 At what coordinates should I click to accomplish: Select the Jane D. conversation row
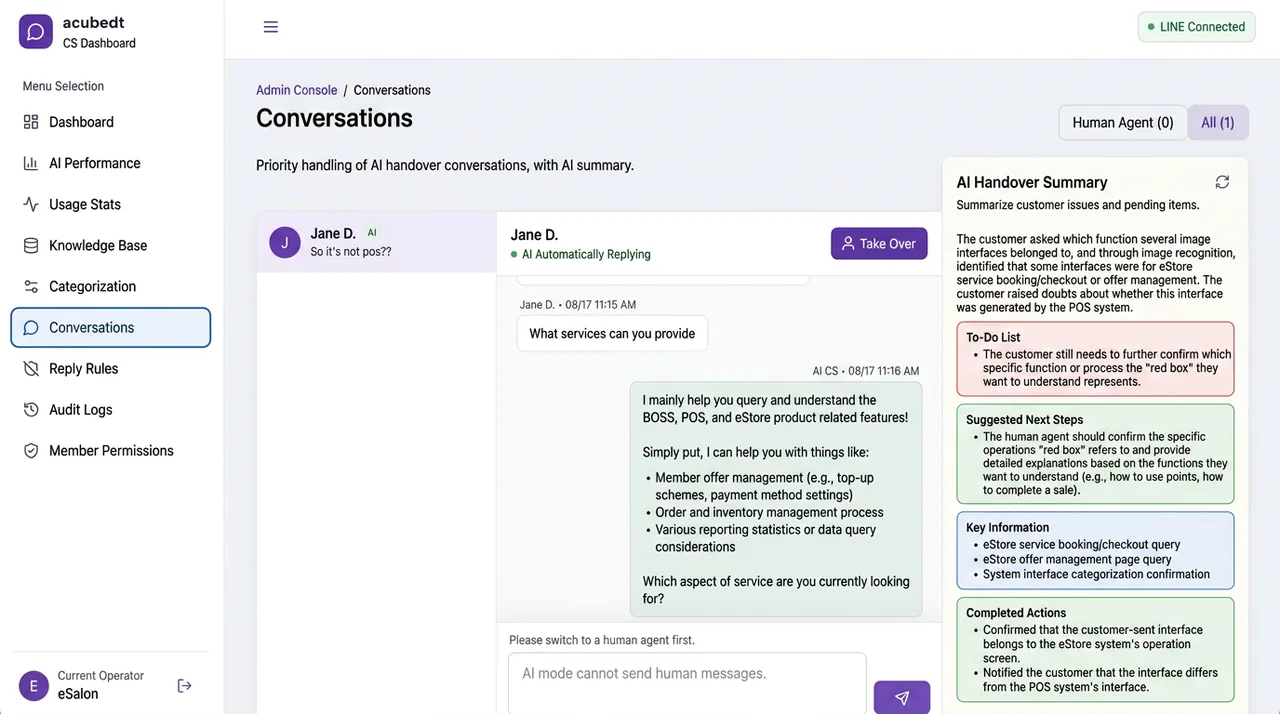[x=377, y=242]
